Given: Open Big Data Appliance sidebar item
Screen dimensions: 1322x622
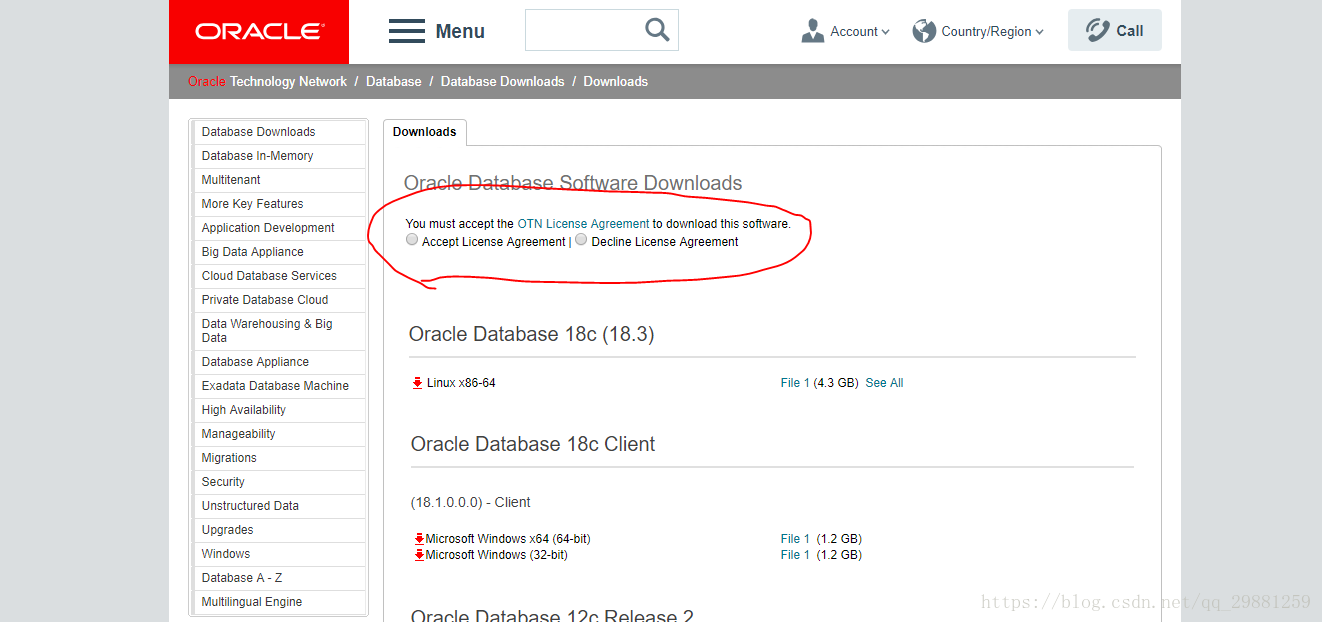Looking at the screenshot, I should (279, 252).
